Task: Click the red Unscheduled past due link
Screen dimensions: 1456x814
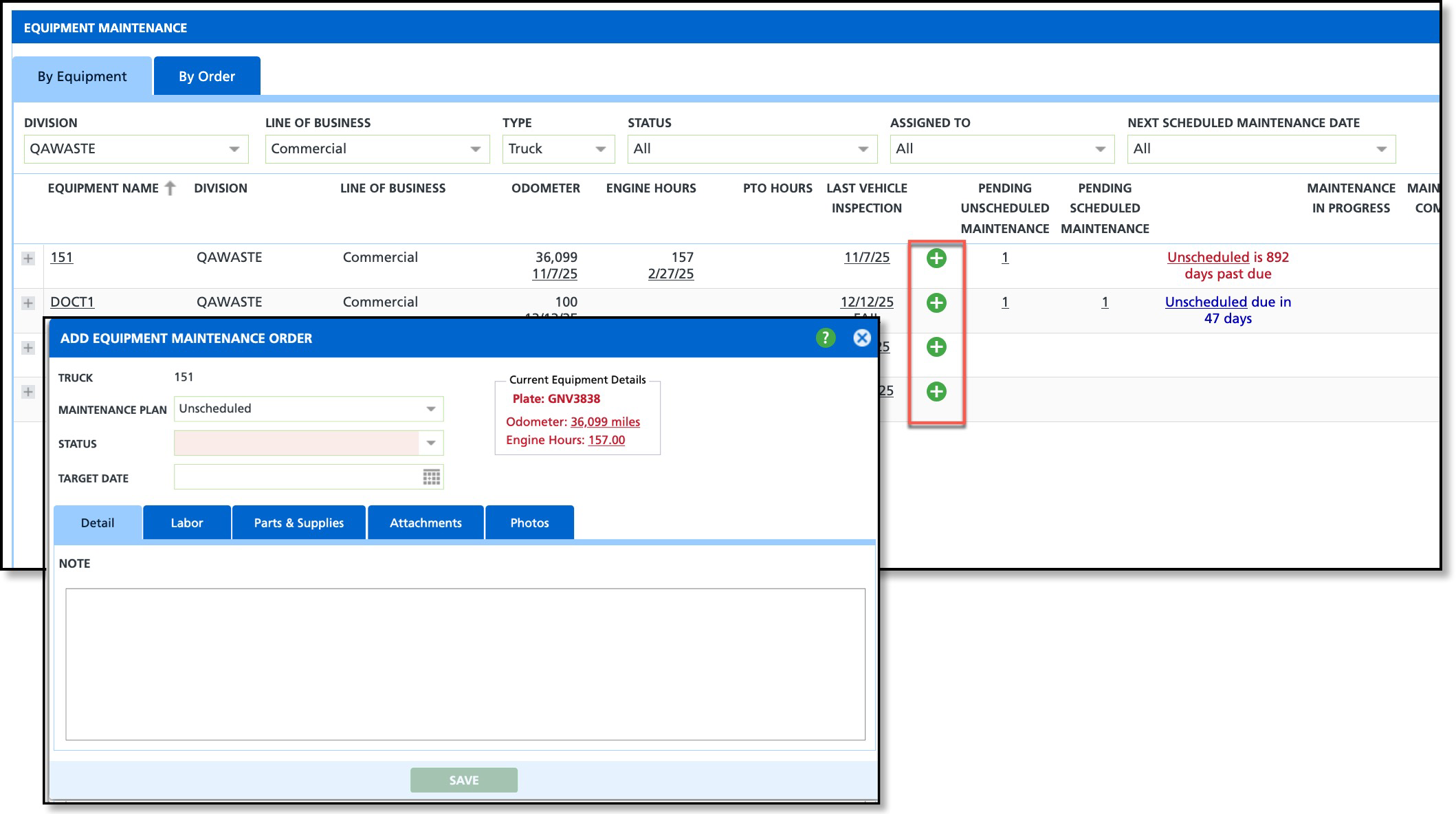Action: (1207, 257)
